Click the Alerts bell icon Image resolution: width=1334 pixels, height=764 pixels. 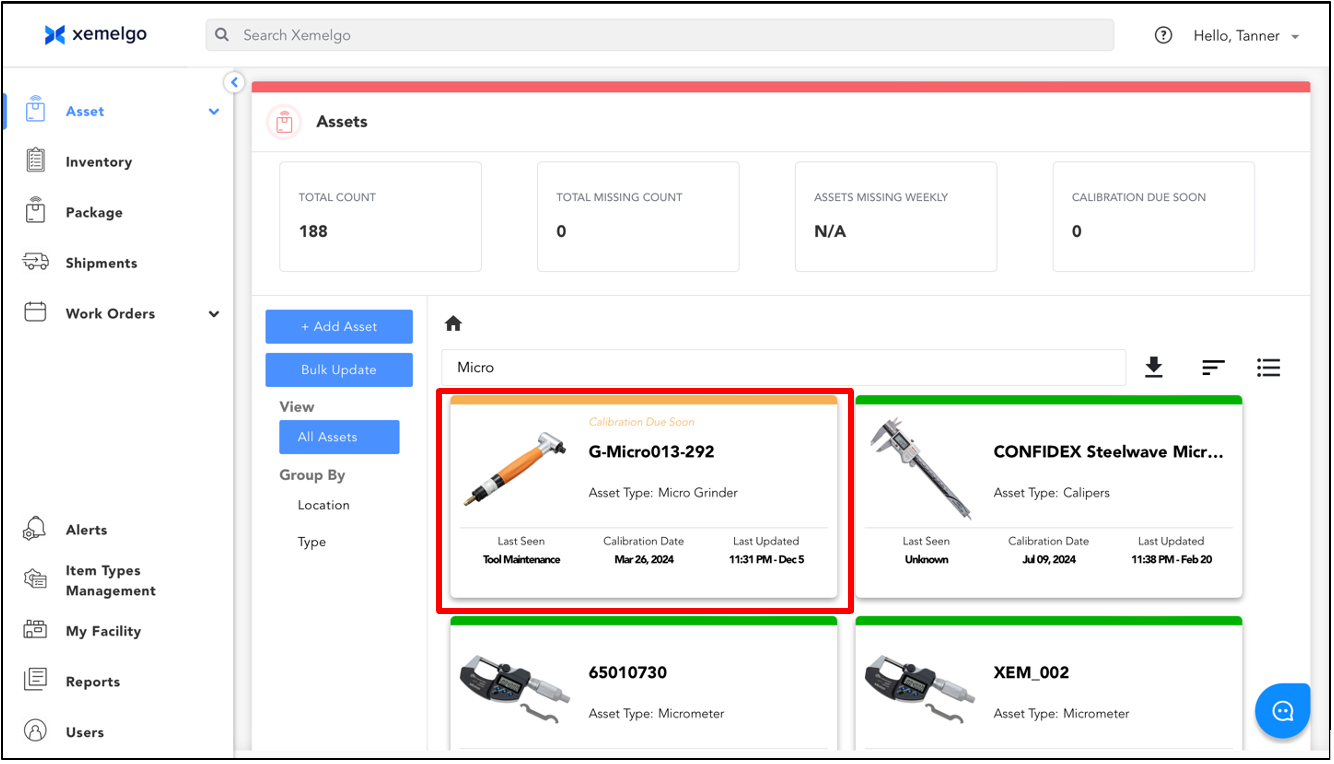(x=36, y=529)
